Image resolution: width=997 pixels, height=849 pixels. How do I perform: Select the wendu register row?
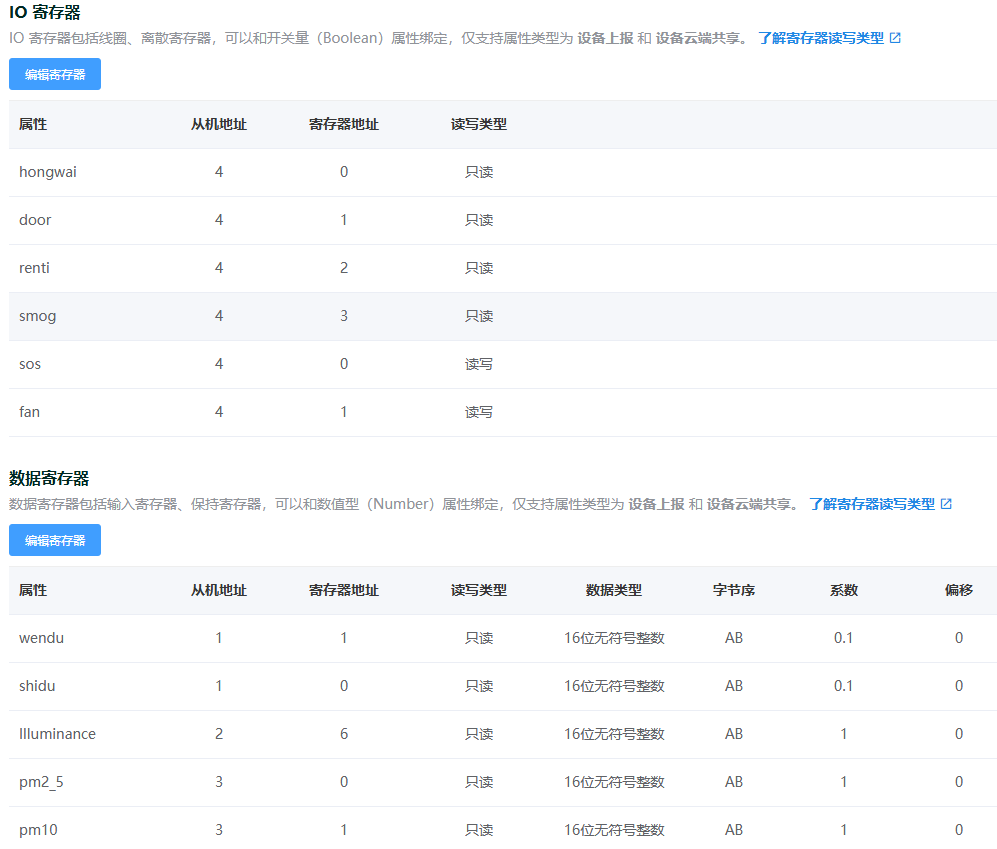[39, 637]
